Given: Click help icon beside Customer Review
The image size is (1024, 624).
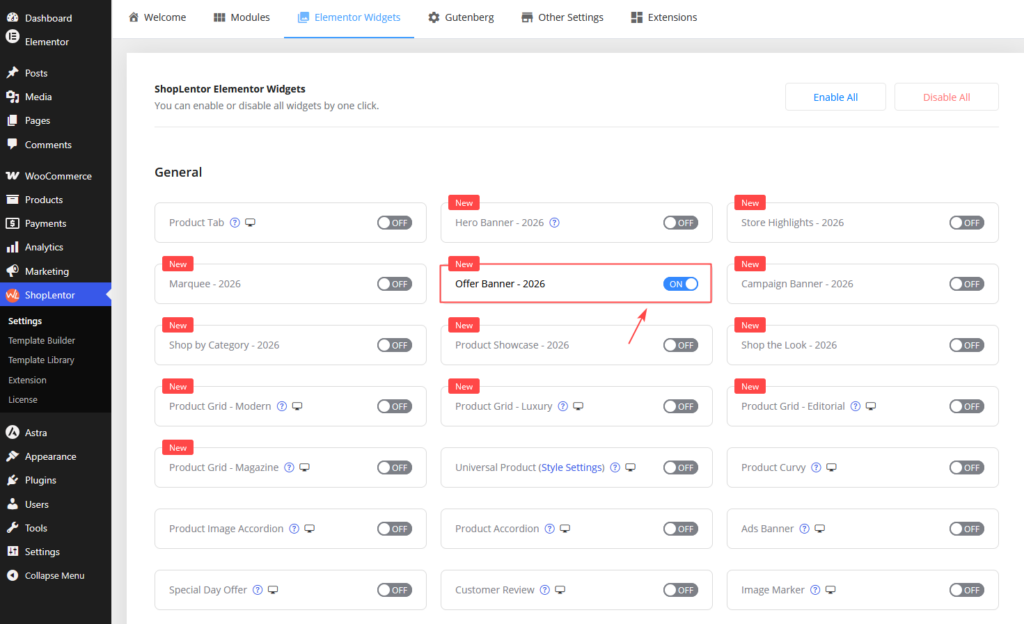Looking at the screenshot, I should coord(545,590).
